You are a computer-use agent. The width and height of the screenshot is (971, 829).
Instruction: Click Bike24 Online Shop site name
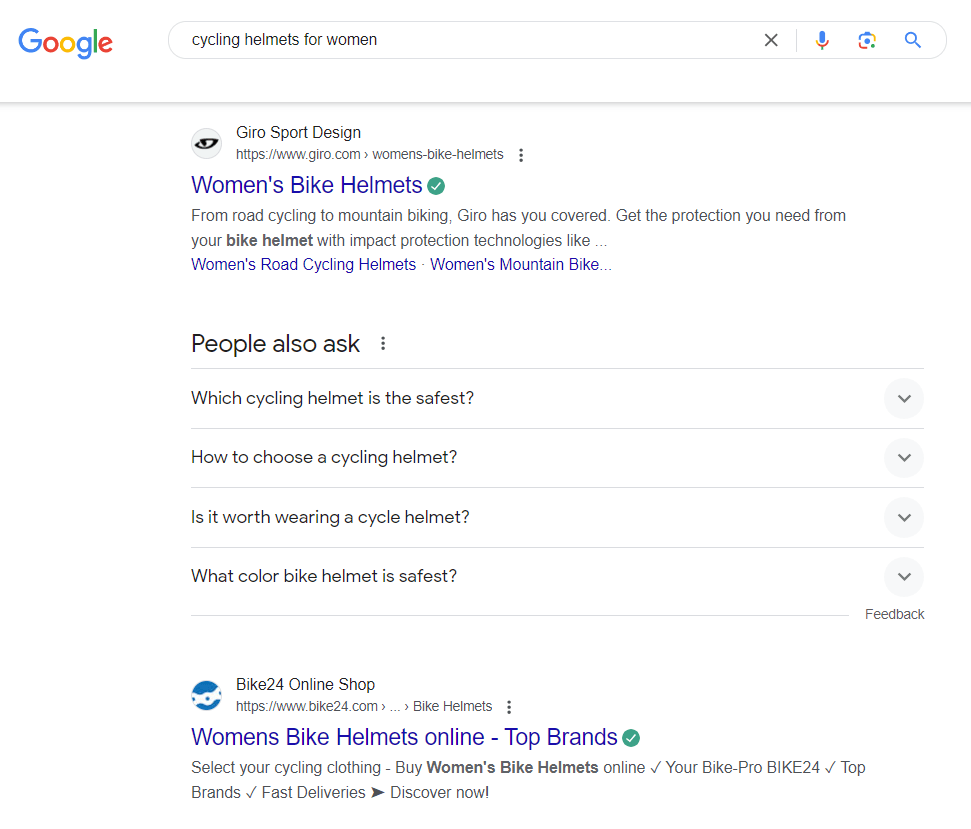coord(305,684)
